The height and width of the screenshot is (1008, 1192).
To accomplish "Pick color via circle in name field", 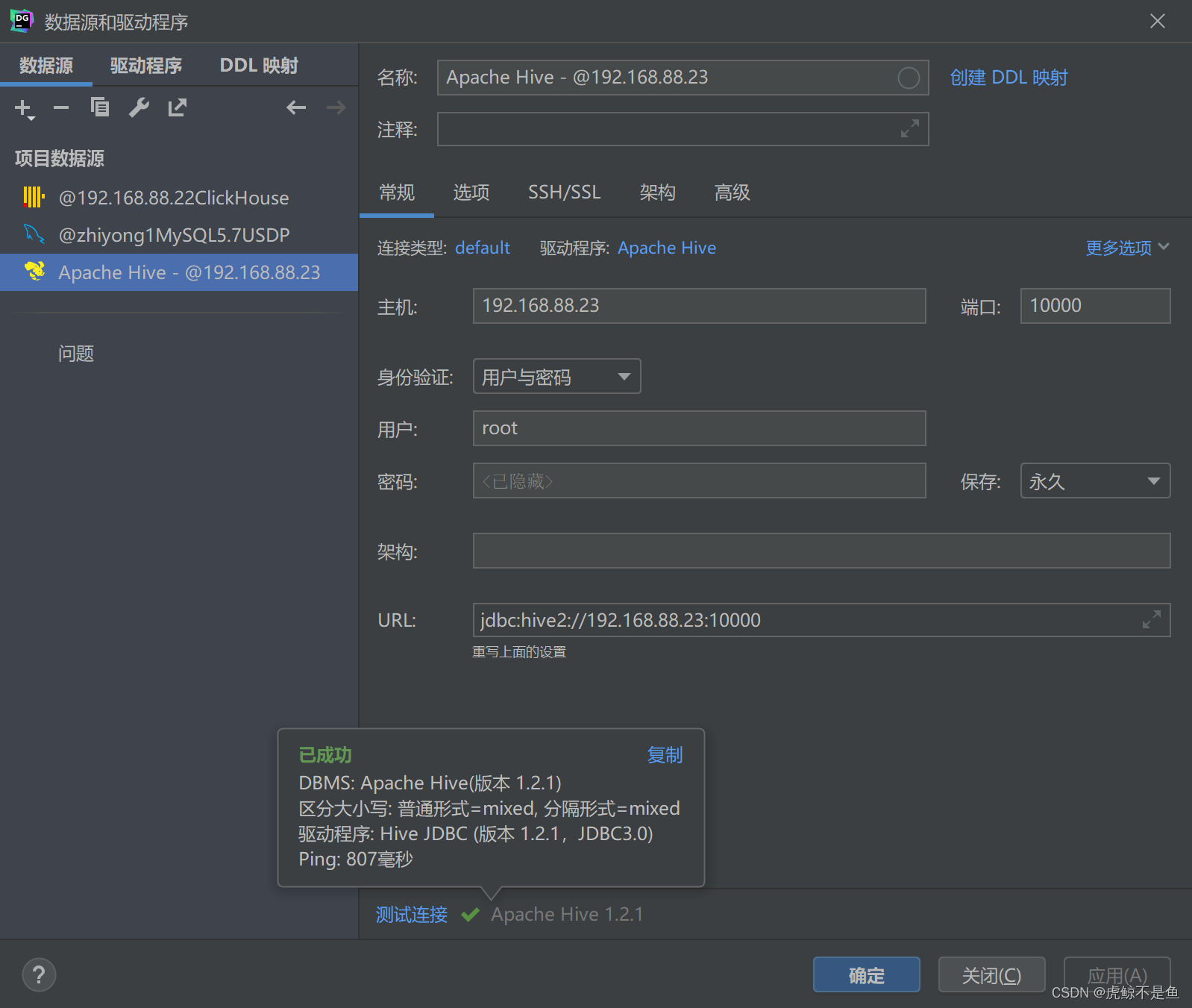I will [909, 78].
